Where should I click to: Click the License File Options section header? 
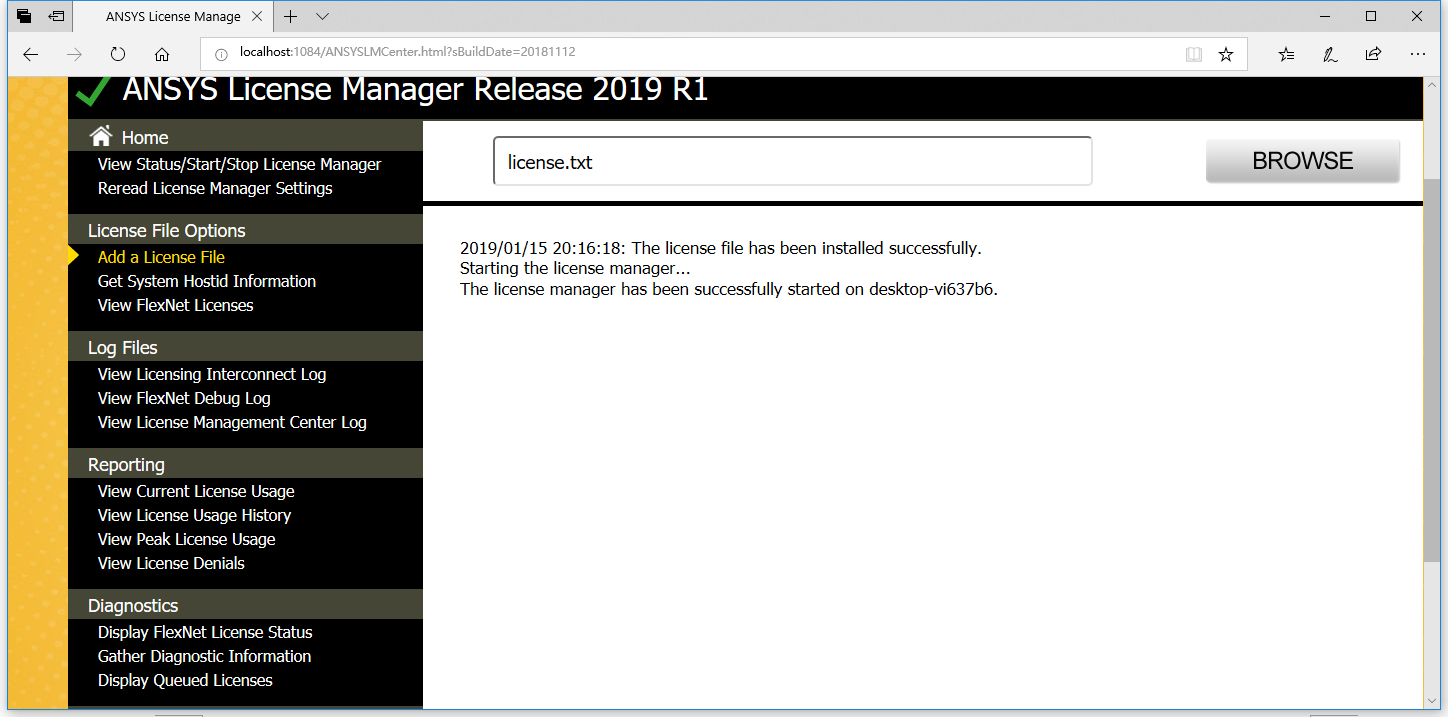(x=245, y=230)
